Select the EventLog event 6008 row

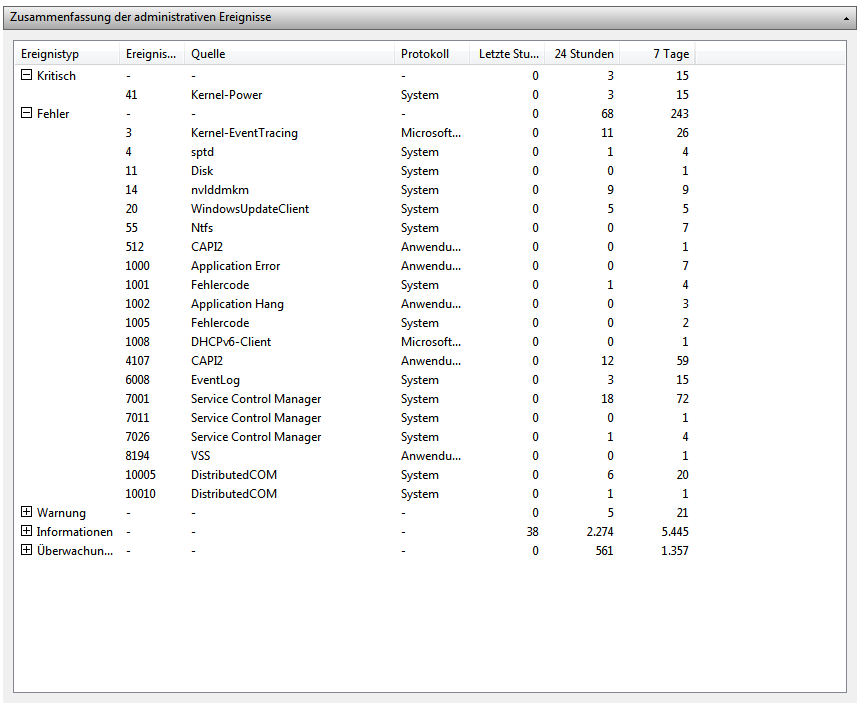pyautogui.click(x=355, y=380)
